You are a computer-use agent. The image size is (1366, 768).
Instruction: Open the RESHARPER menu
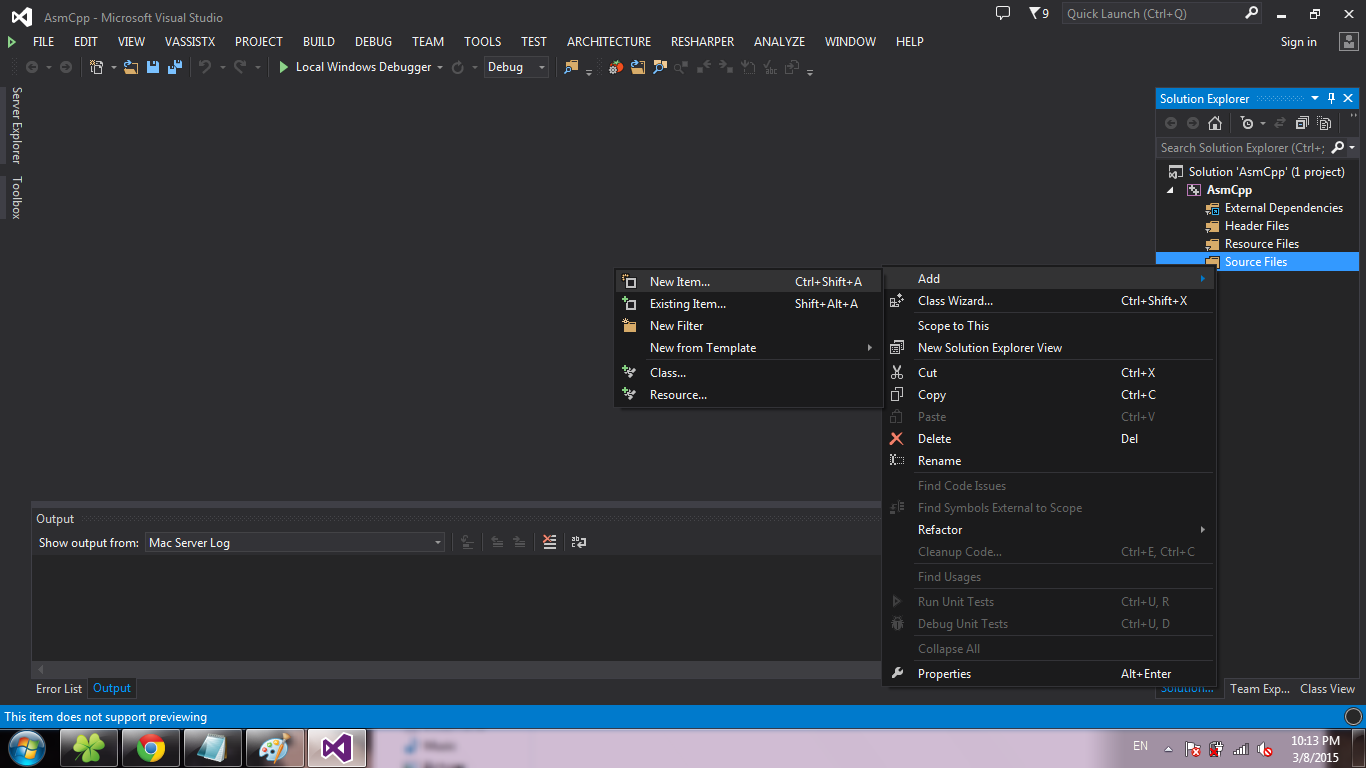(x=702, y=42)
